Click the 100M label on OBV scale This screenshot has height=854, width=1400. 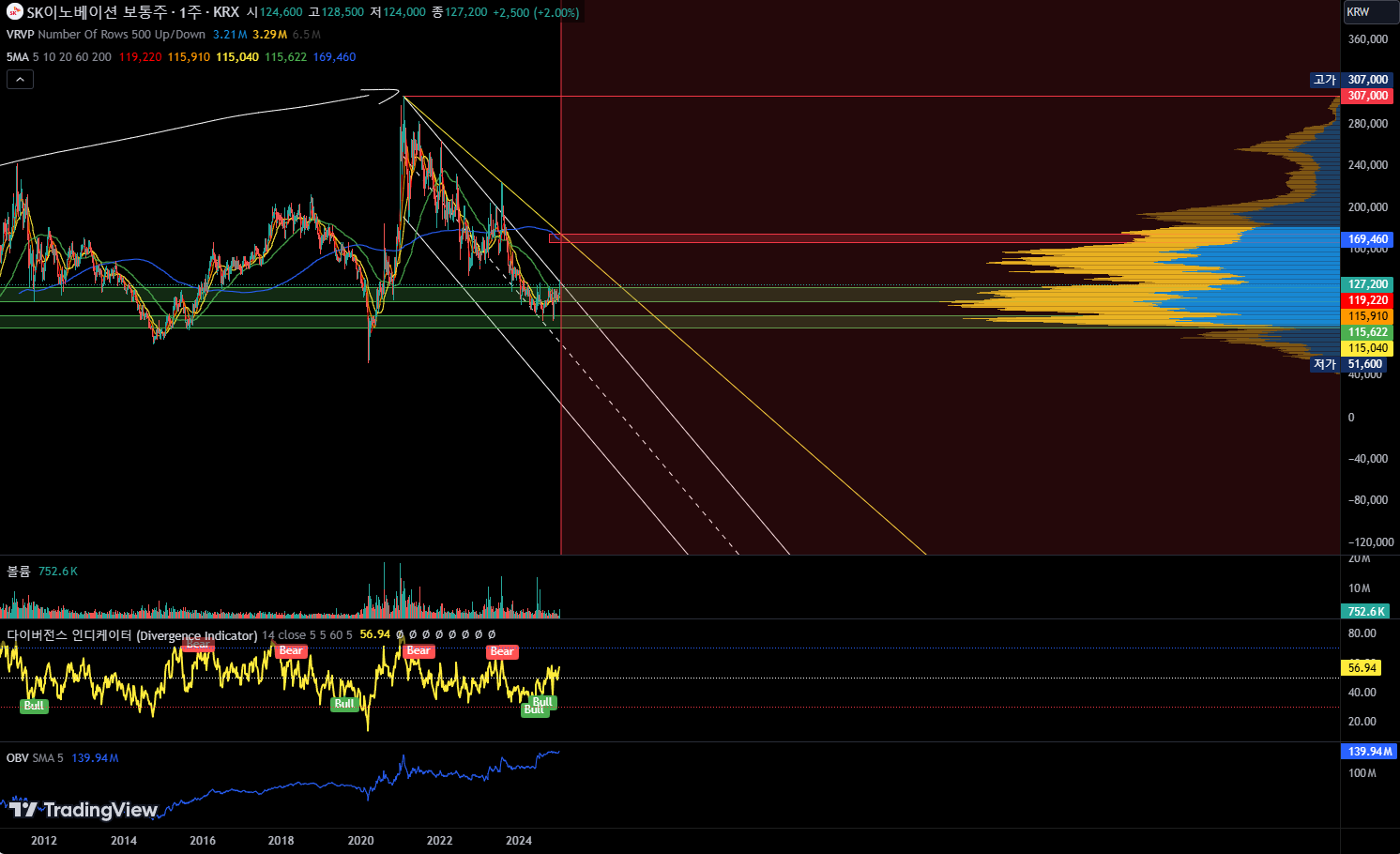pyautogui.click(x=1362, y=773)
